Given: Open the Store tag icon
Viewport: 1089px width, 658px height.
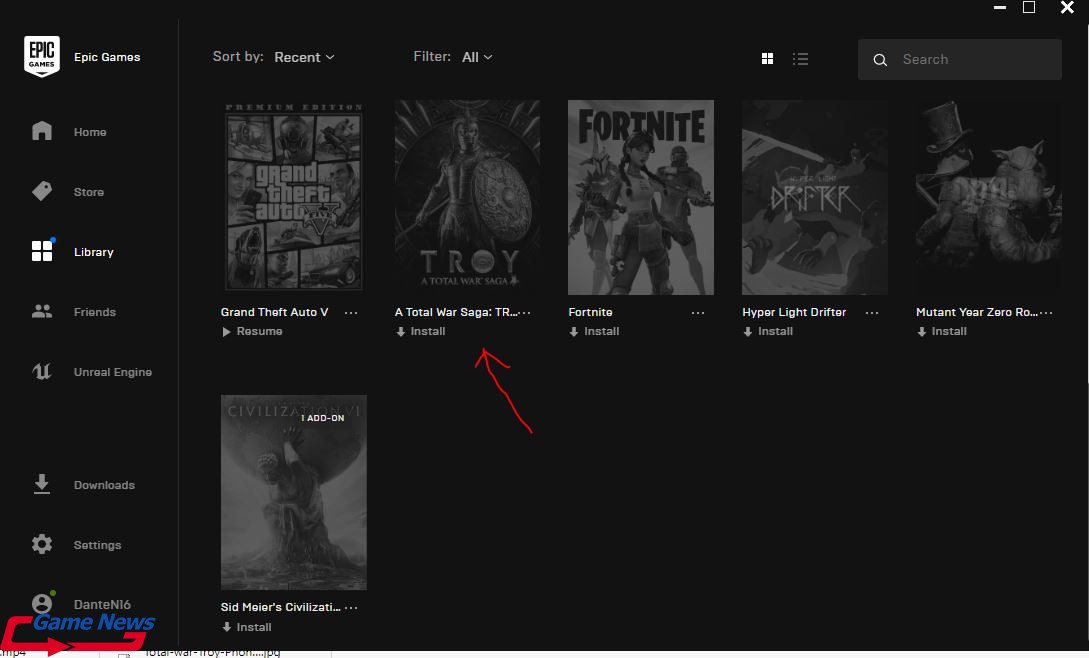Looking at the screenshot, I should pos(42,192).
